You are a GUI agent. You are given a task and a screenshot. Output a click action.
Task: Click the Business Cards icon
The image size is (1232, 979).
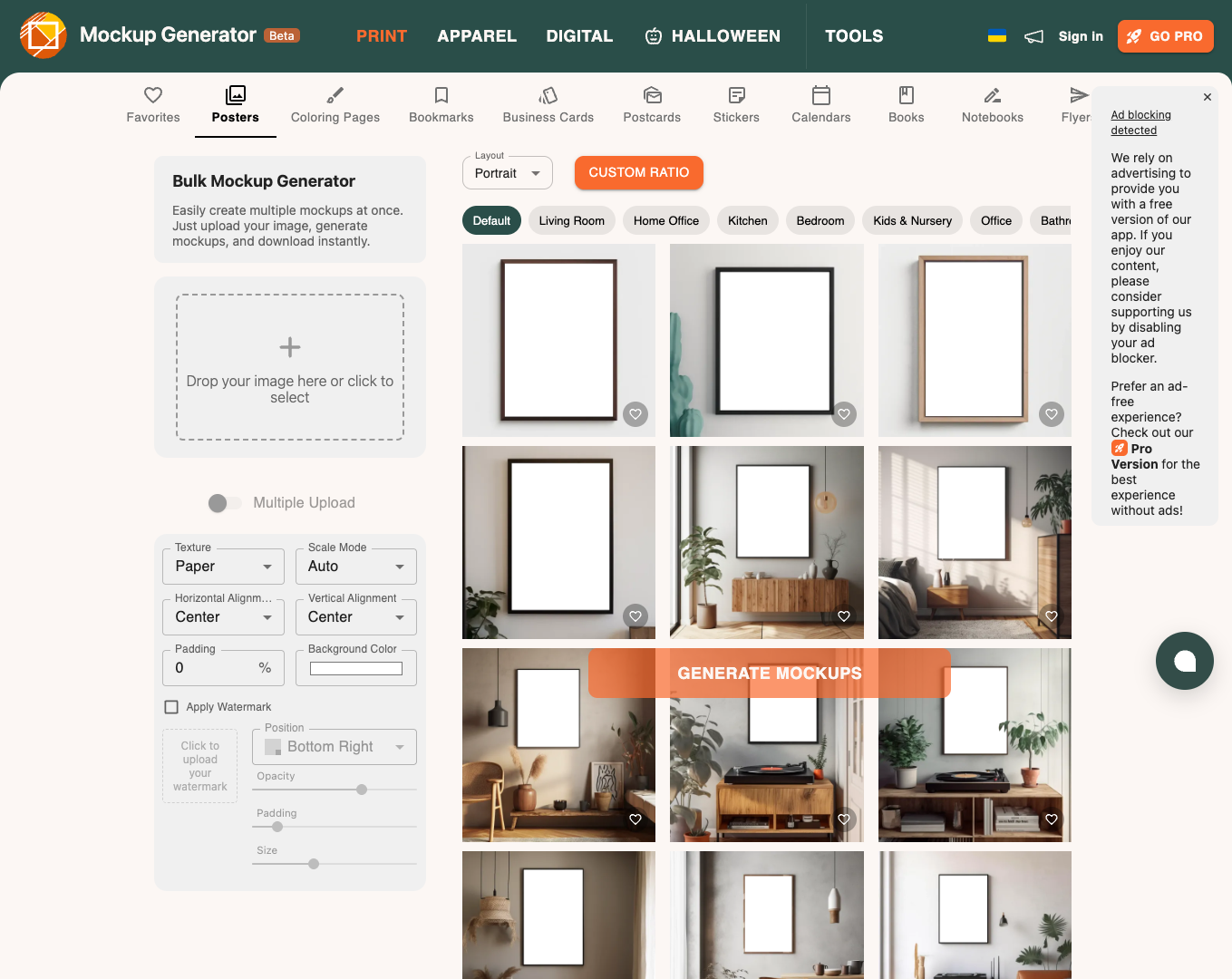tap(548, 94)
